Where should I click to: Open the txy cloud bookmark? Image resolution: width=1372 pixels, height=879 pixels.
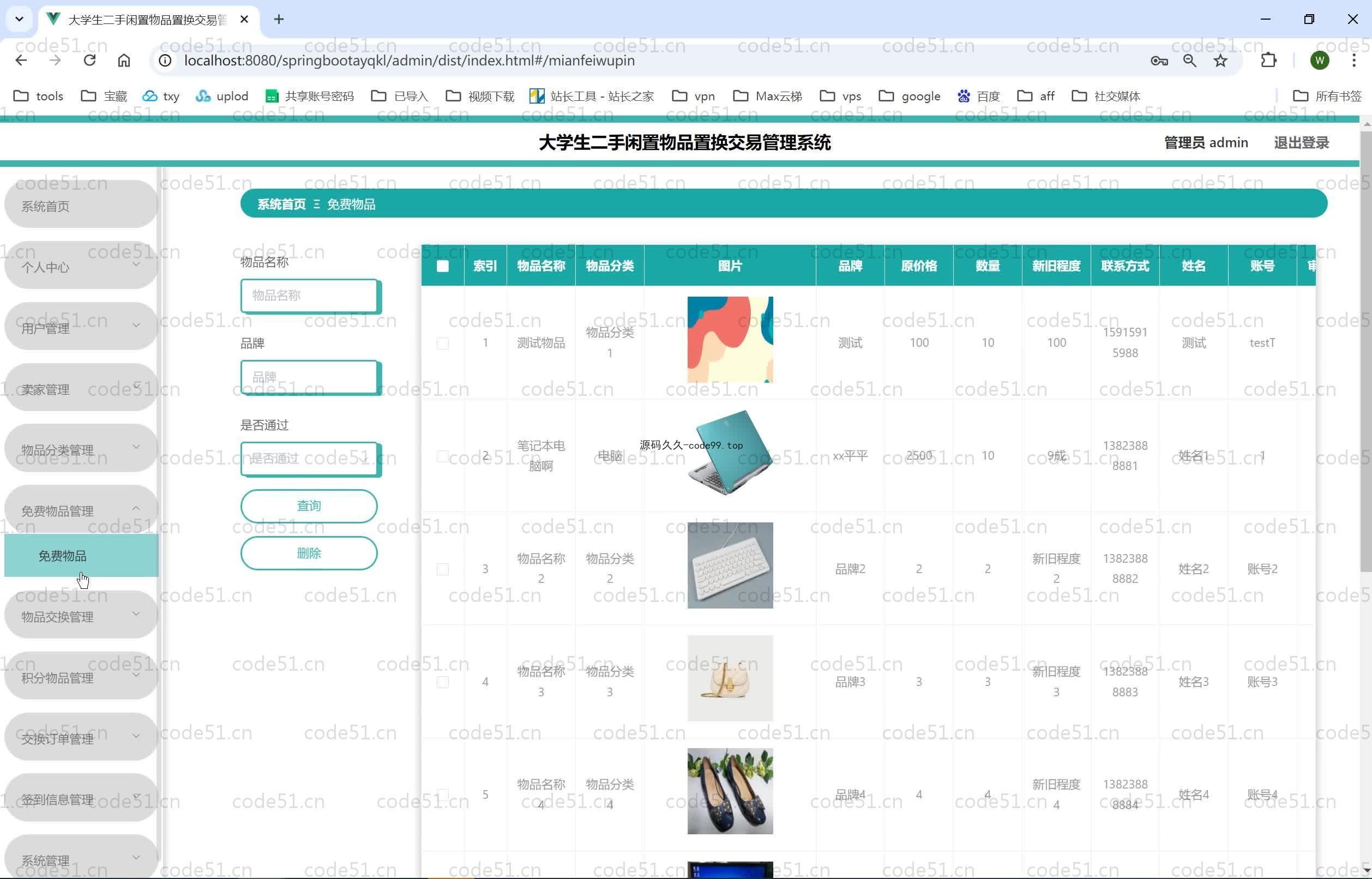[x=161, y=96]
